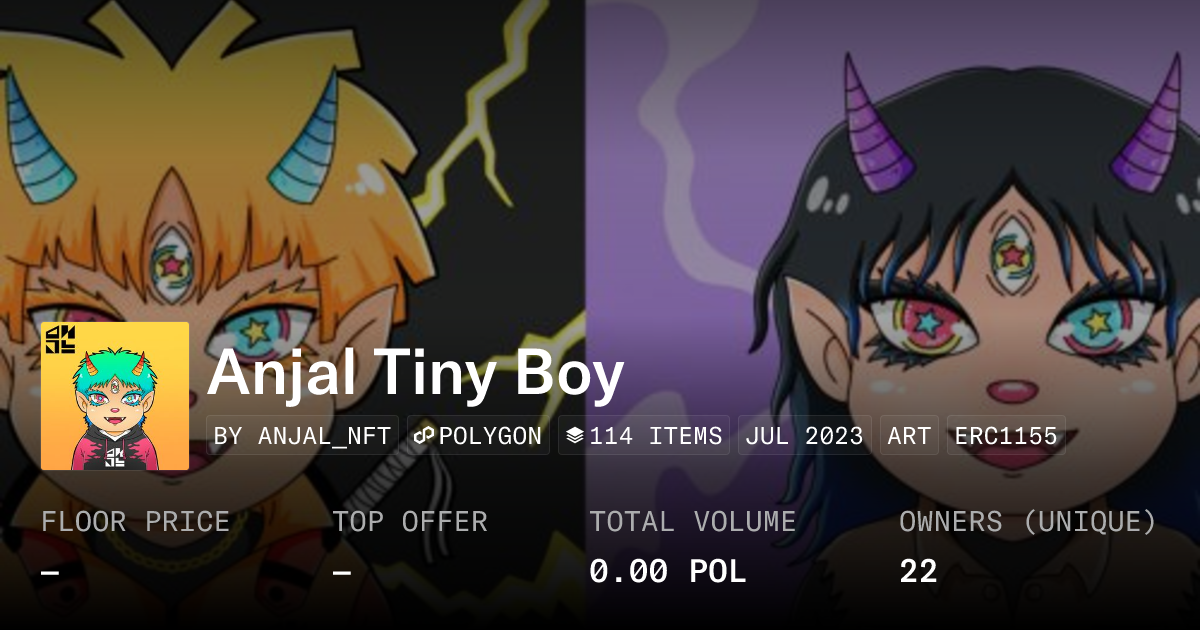Viewport: 1200px width, 630px height.
Task: Select the 22 unique owners count
Action: (x=918, y=571)
